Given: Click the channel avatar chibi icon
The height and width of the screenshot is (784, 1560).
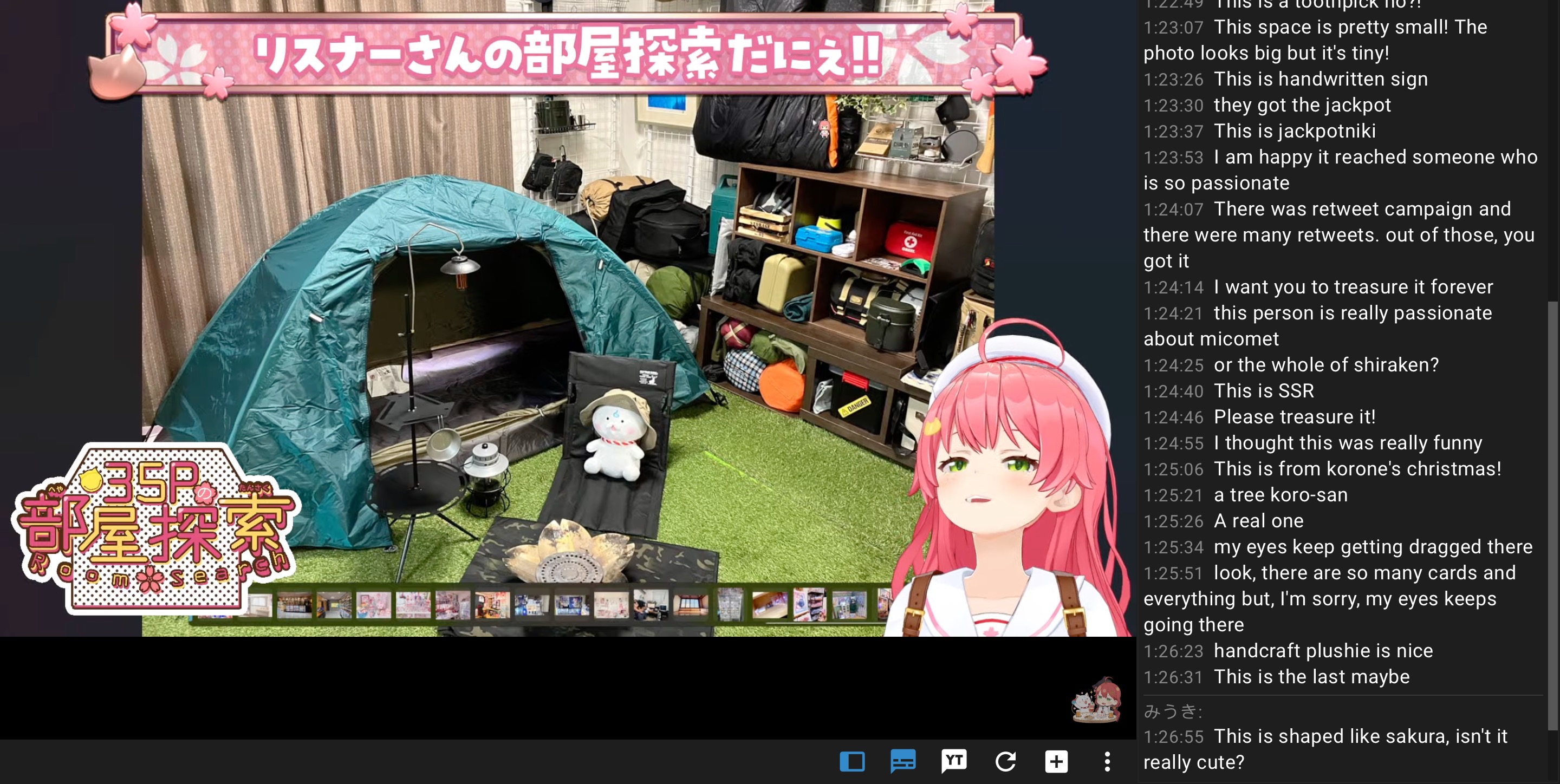Looking at the screenshot, I should (x=1097, y=701).
